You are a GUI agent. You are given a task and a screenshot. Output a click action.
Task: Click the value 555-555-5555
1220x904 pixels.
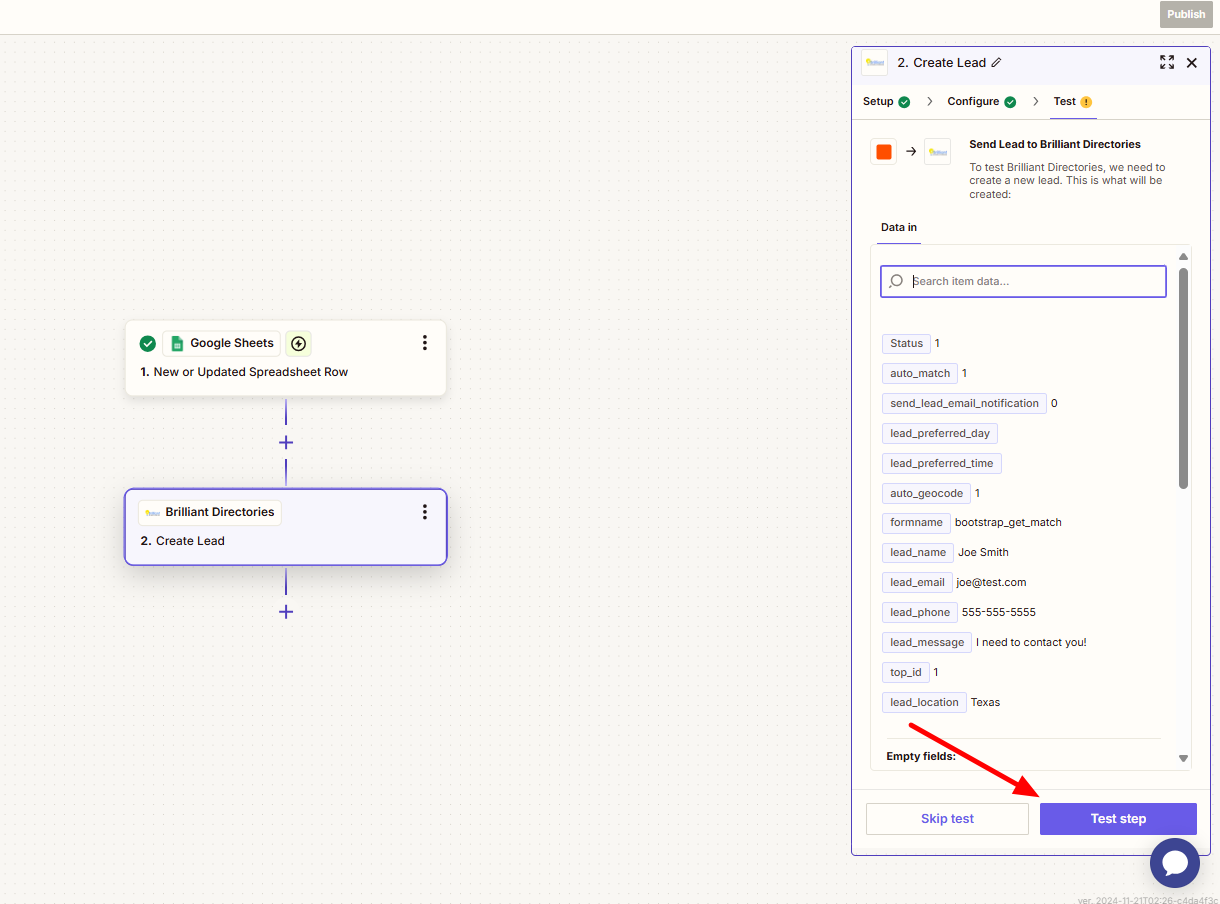(999, 612)
